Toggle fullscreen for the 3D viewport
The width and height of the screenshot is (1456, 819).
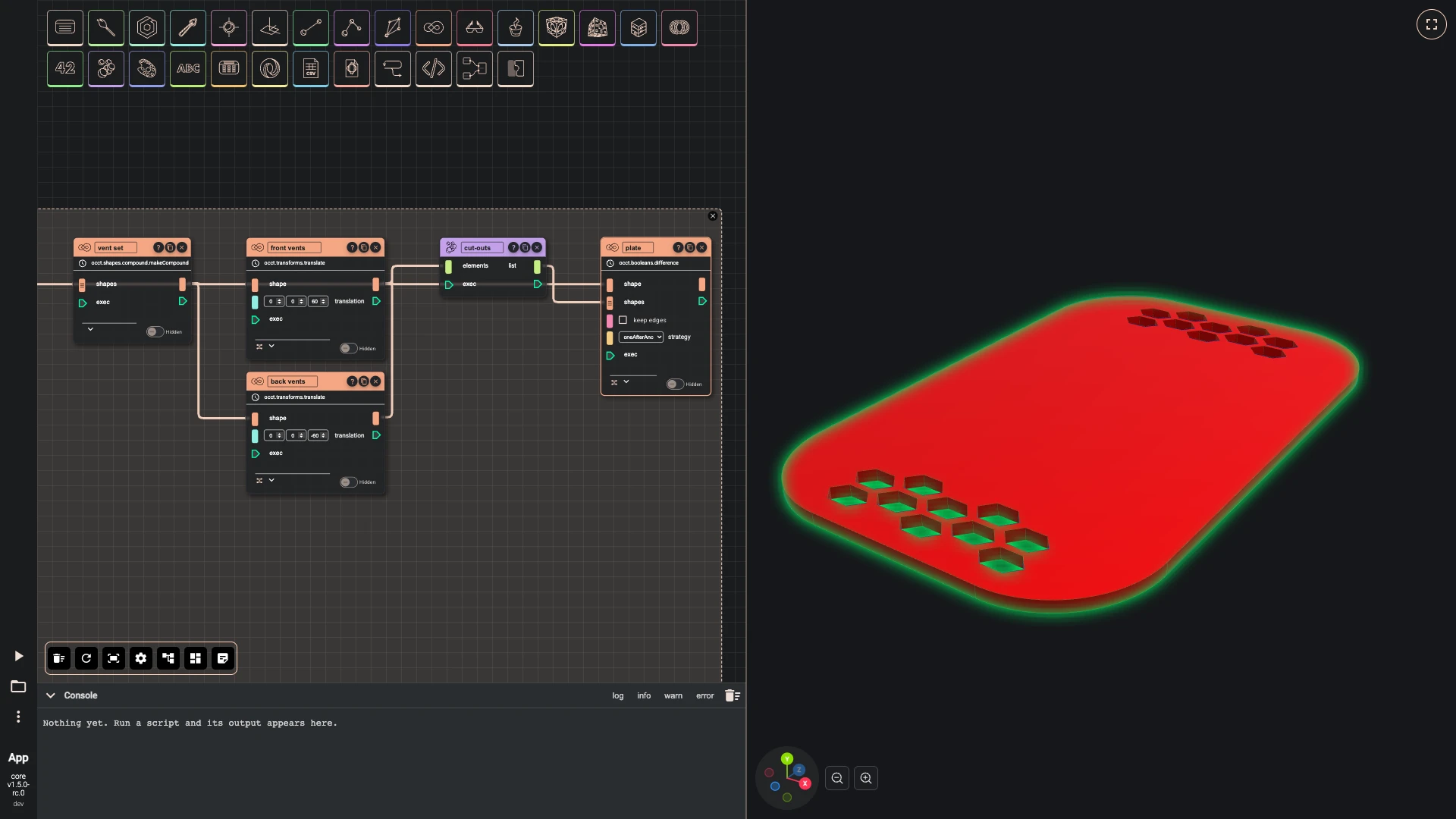tap(1432, 24)
